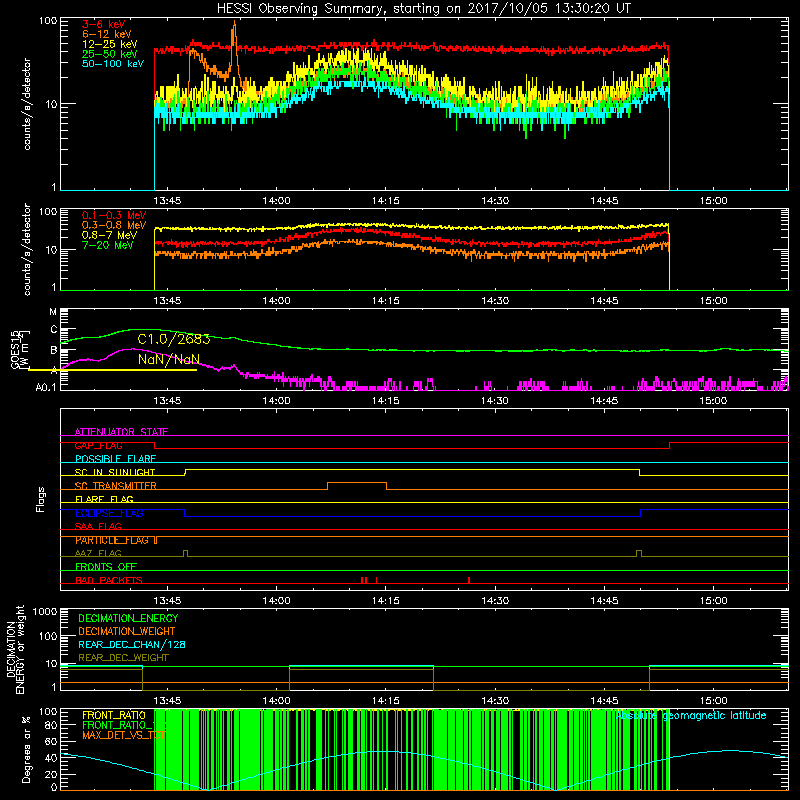
Task: Click the 25-50 keV legend entry
Action: click(110, 54)
